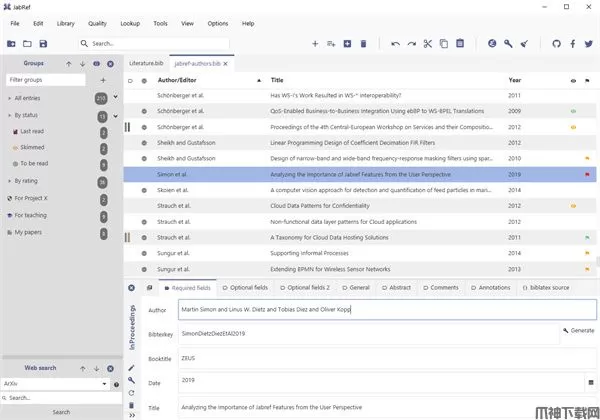Open the File menu

coord(15,23)
